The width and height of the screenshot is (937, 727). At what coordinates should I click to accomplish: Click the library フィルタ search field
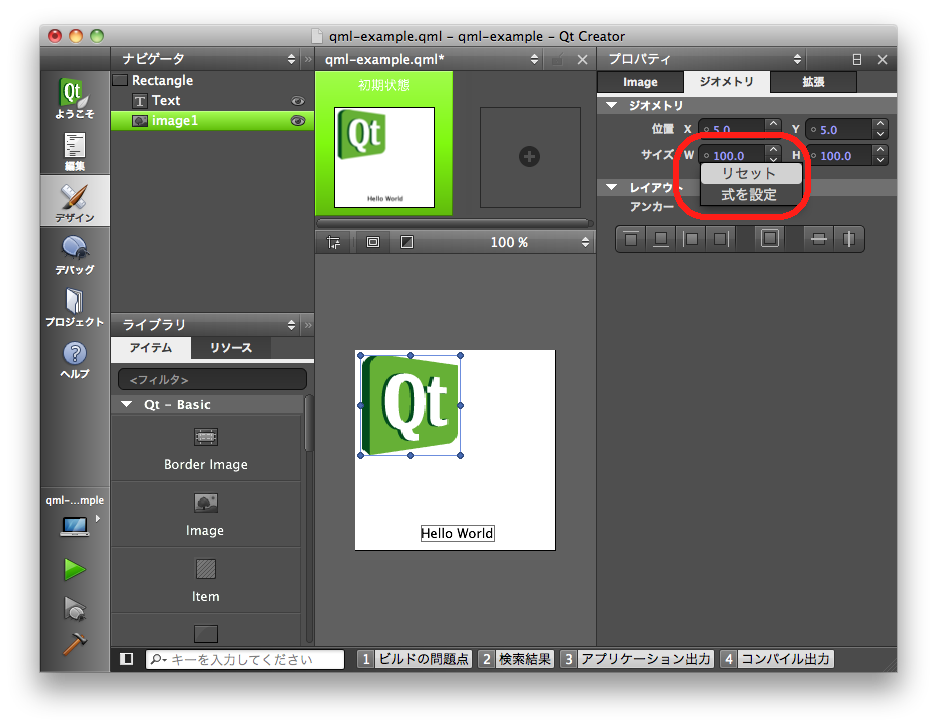[212, 380]
